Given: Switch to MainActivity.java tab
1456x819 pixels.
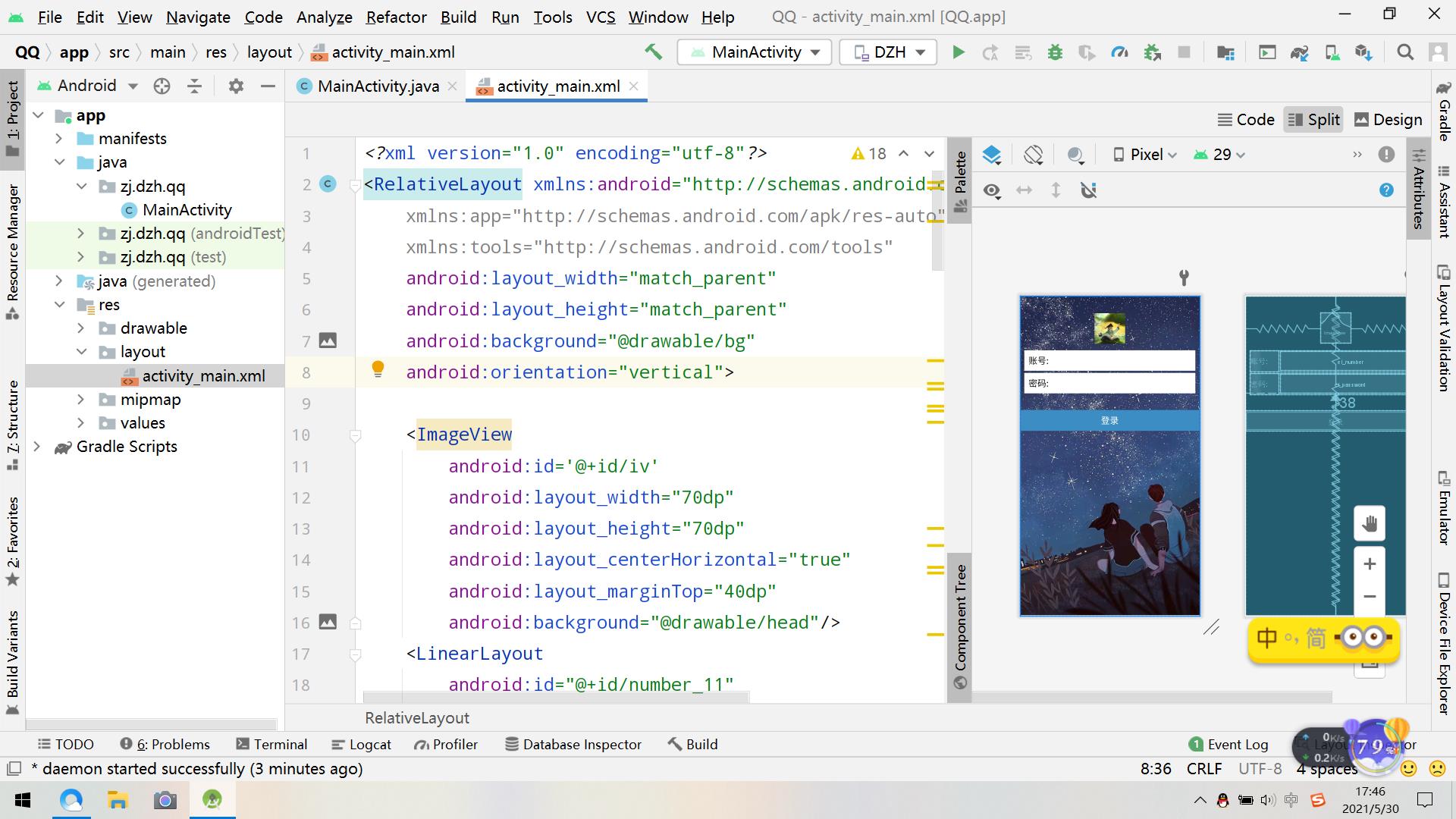Looking at the screenshot, I should click(378, 86).
